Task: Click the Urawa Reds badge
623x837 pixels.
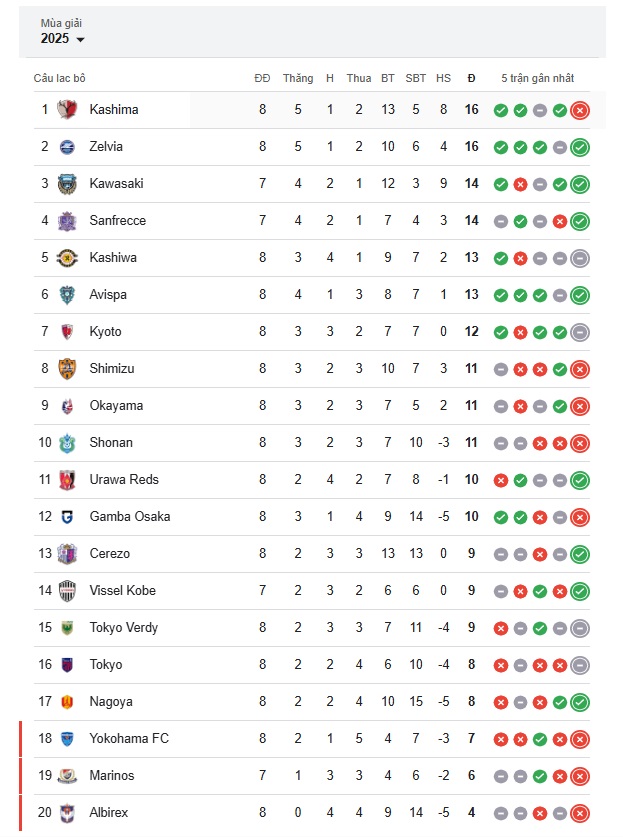Action: point(67,480)
